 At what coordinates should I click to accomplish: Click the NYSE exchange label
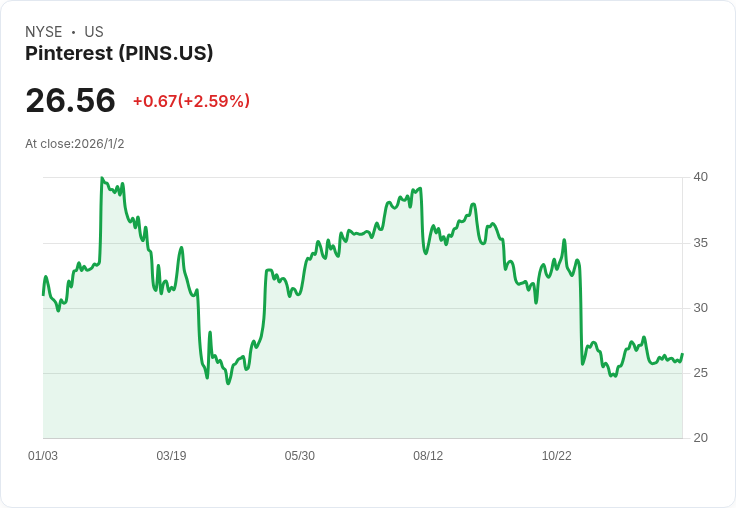44,32
